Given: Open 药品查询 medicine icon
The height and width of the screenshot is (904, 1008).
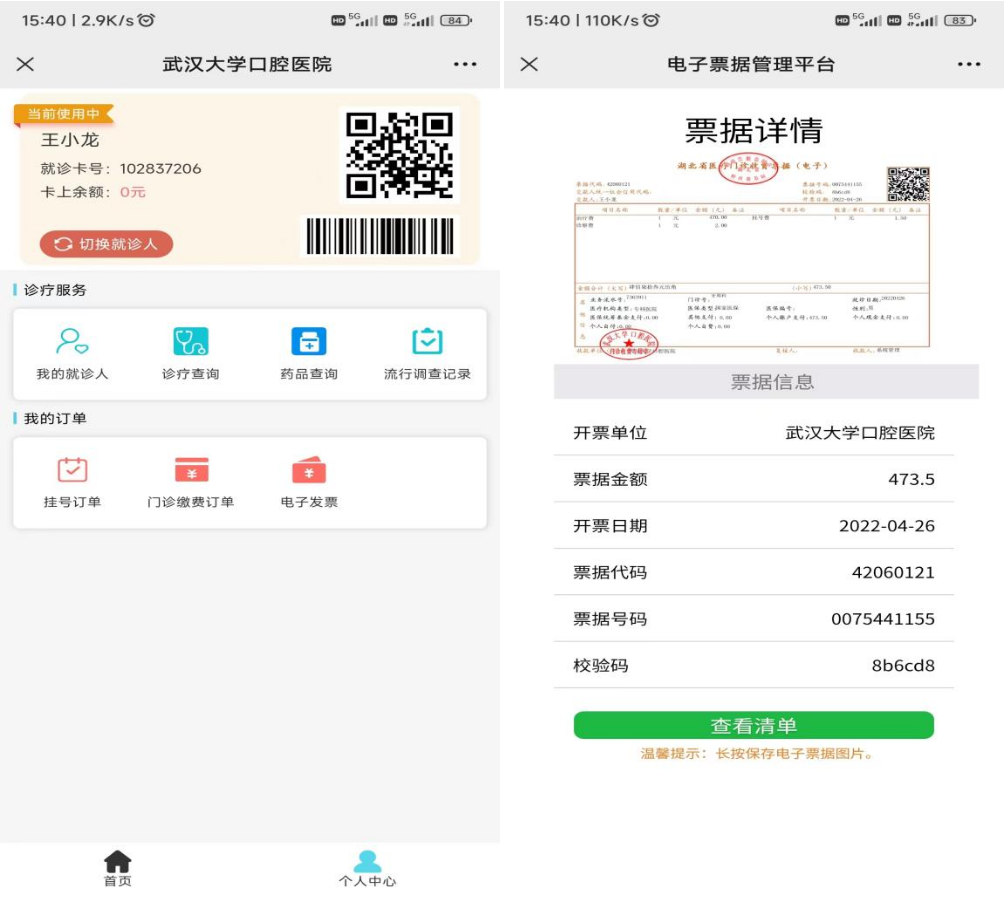Looking at the screenshot, I should [309, 341].
